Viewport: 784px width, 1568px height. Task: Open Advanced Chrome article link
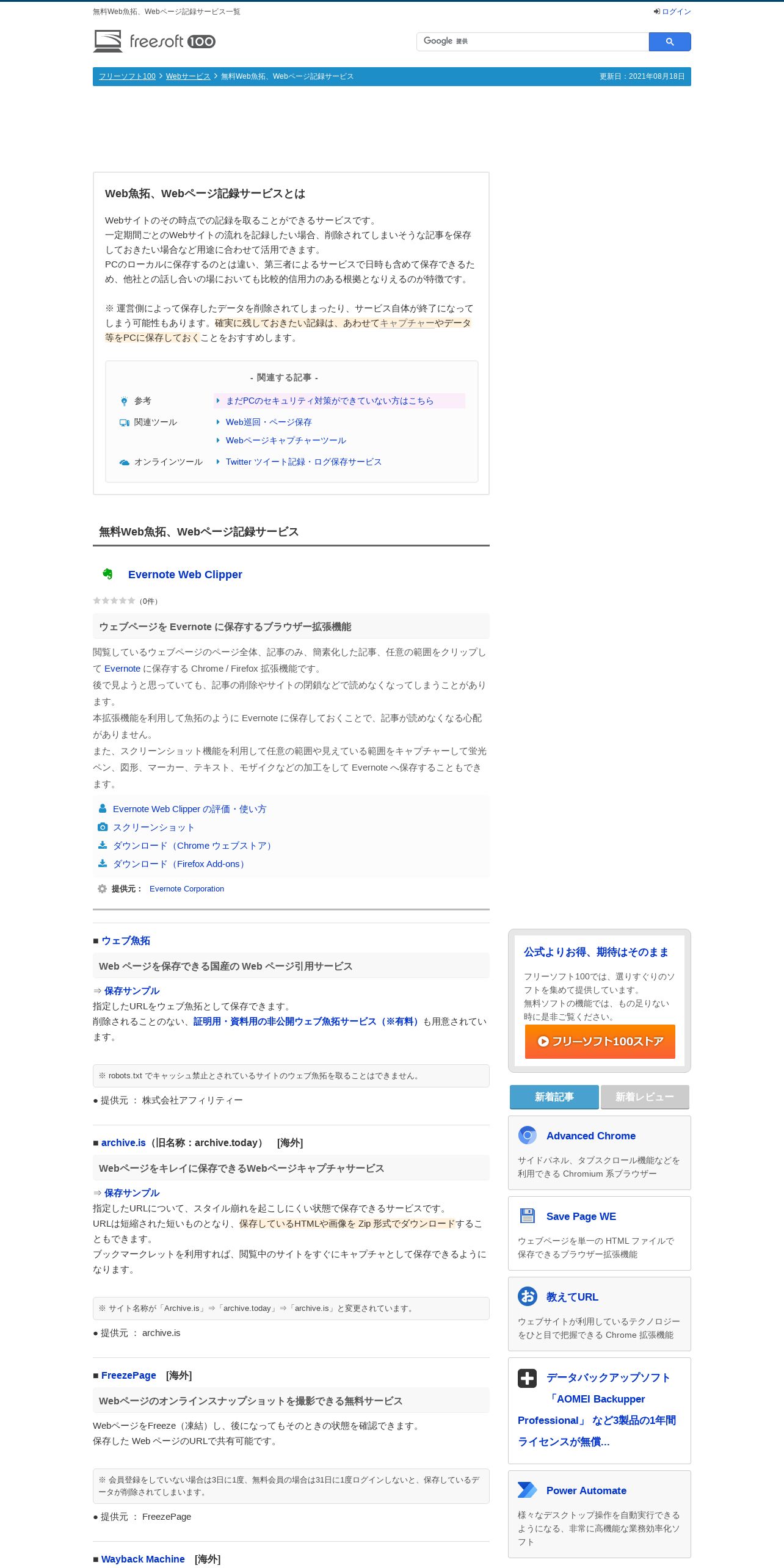(x=591, y=1136)
